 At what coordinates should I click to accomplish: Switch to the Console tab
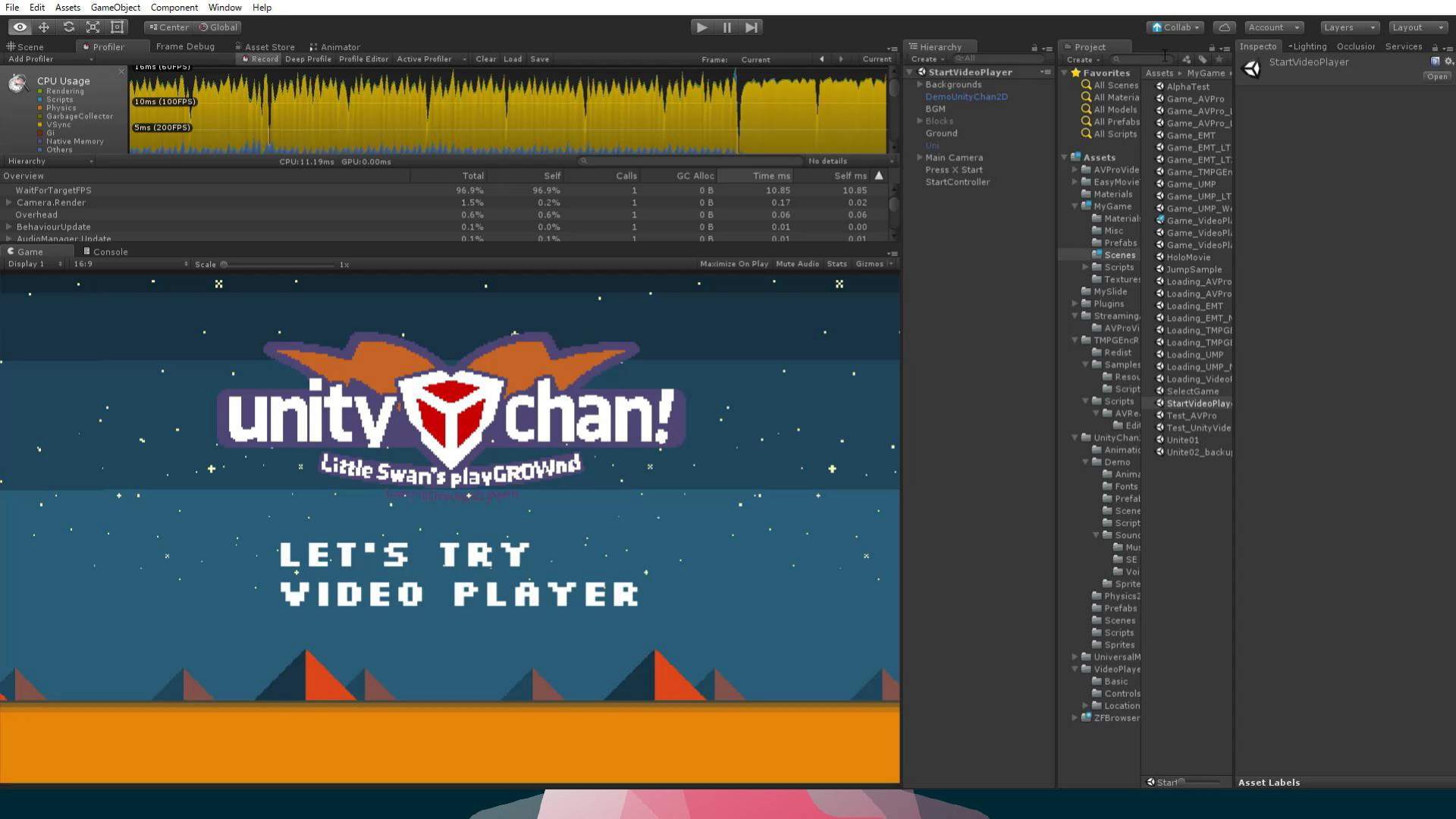[105, 252]
